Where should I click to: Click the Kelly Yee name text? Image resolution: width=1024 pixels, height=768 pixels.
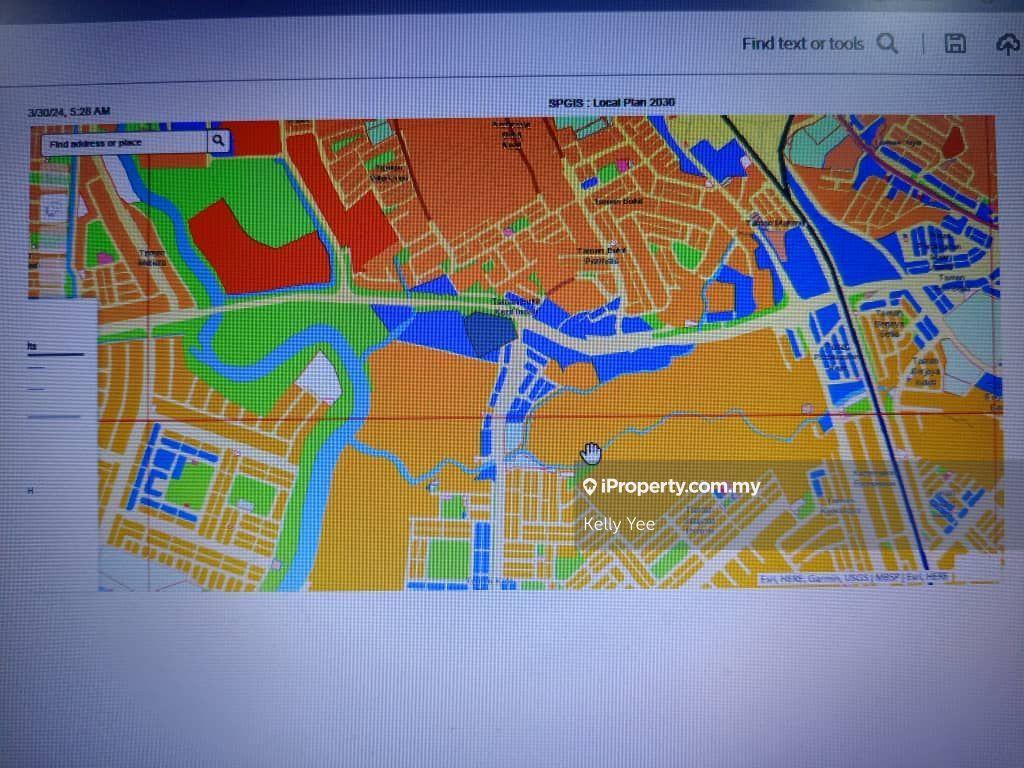[x=619, y=524]
